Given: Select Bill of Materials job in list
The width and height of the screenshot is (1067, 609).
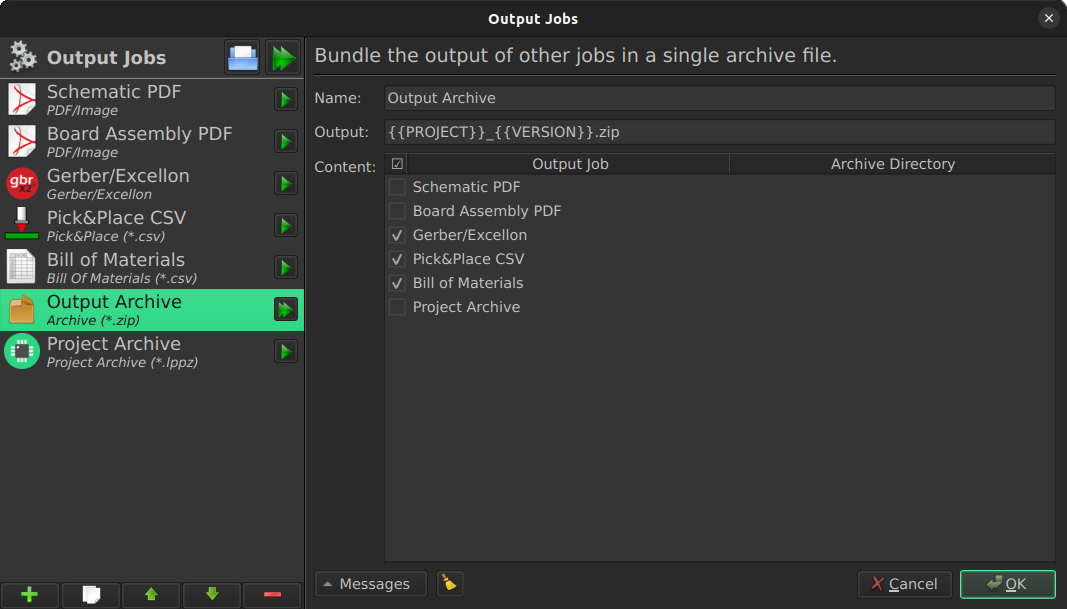Looking at the screenshot, I should tap(152, 267).
